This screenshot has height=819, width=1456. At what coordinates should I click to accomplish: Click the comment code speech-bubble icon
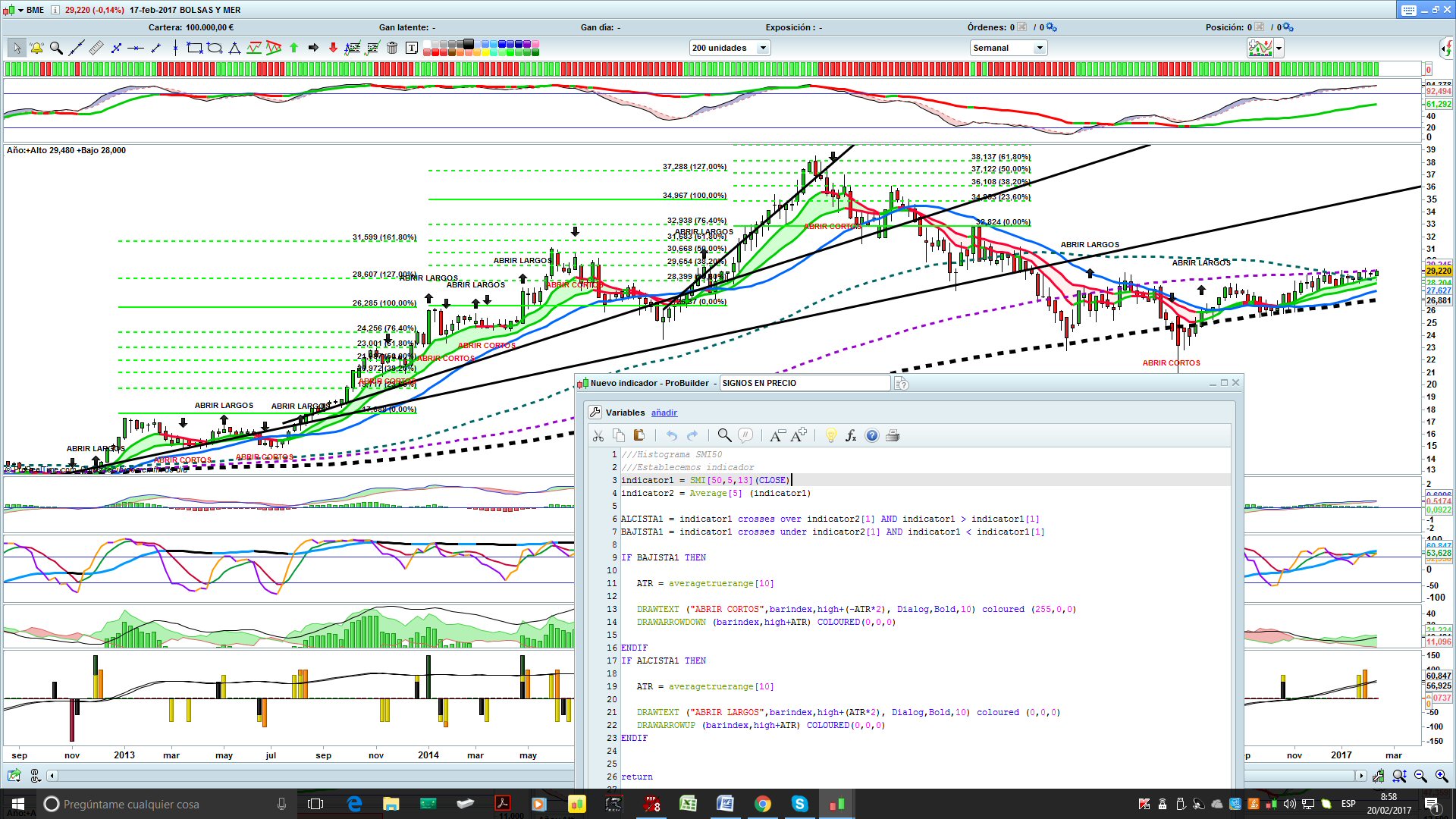[745, 435]
